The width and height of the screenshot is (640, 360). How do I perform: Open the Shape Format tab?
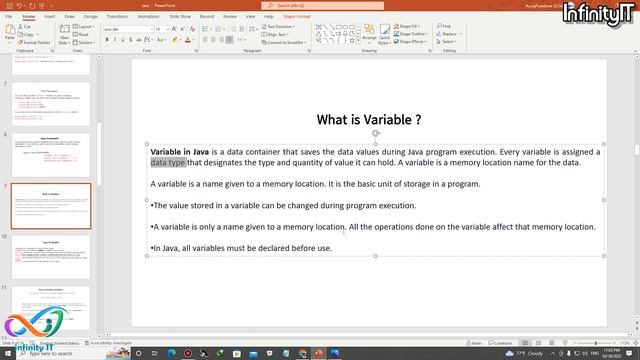tap(297, 16)
